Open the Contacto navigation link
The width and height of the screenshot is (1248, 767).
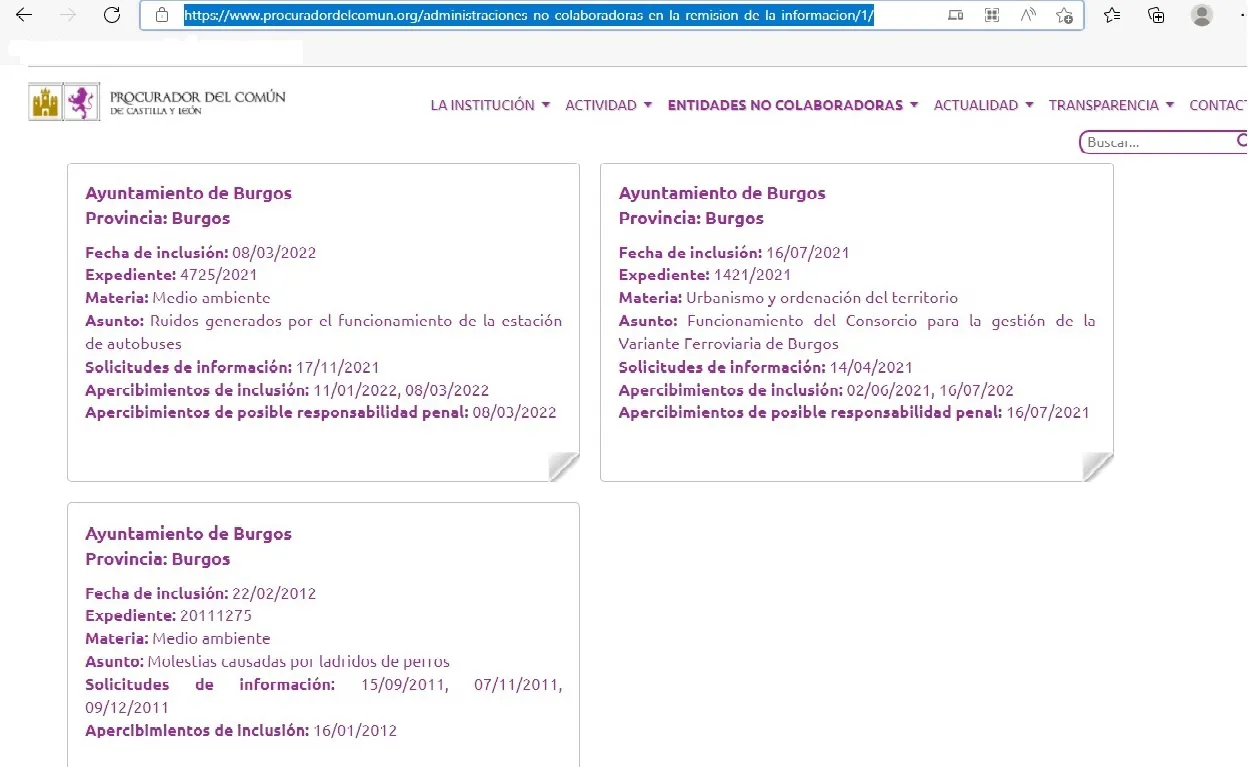coord(1218,105)
